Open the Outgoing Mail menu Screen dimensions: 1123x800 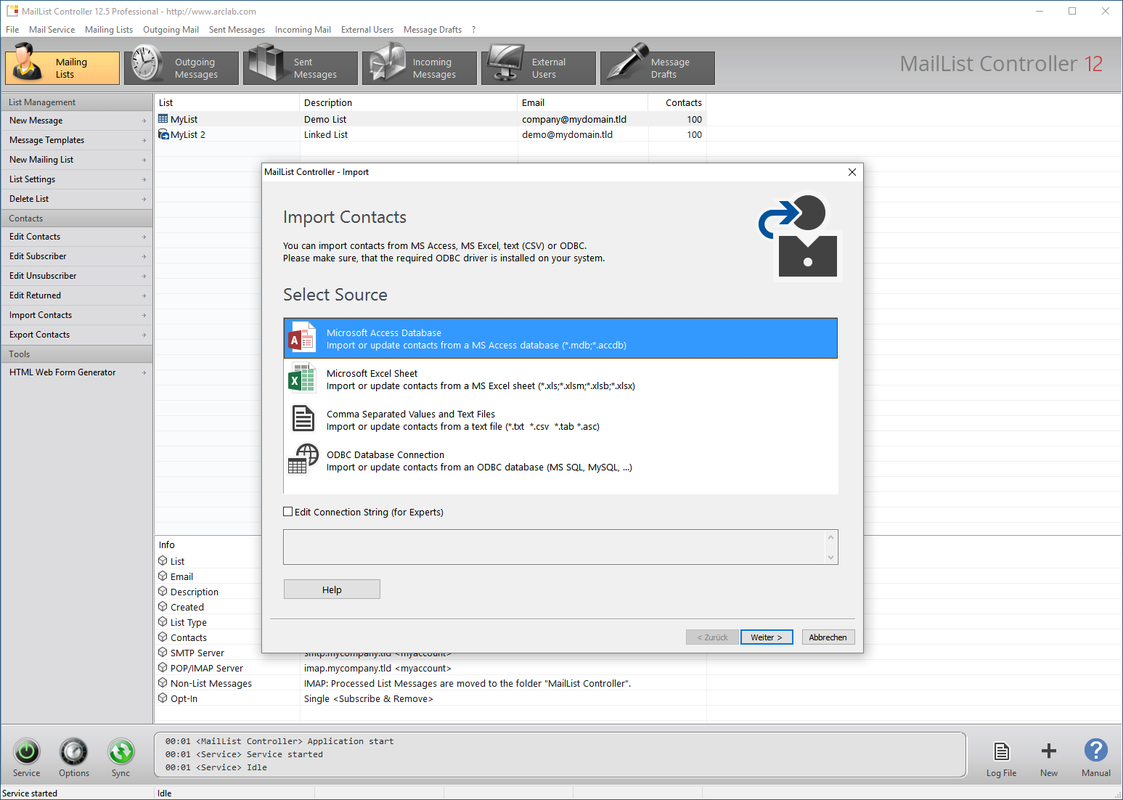[170, 29]
